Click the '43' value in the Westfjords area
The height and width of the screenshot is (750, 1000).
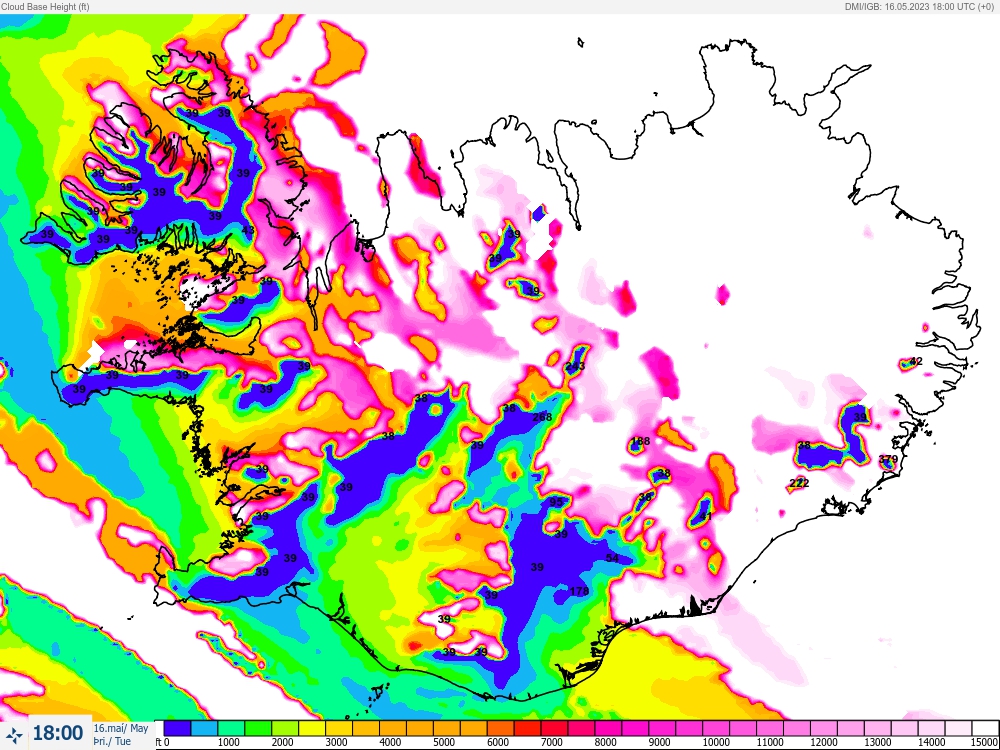coord(249,230)
